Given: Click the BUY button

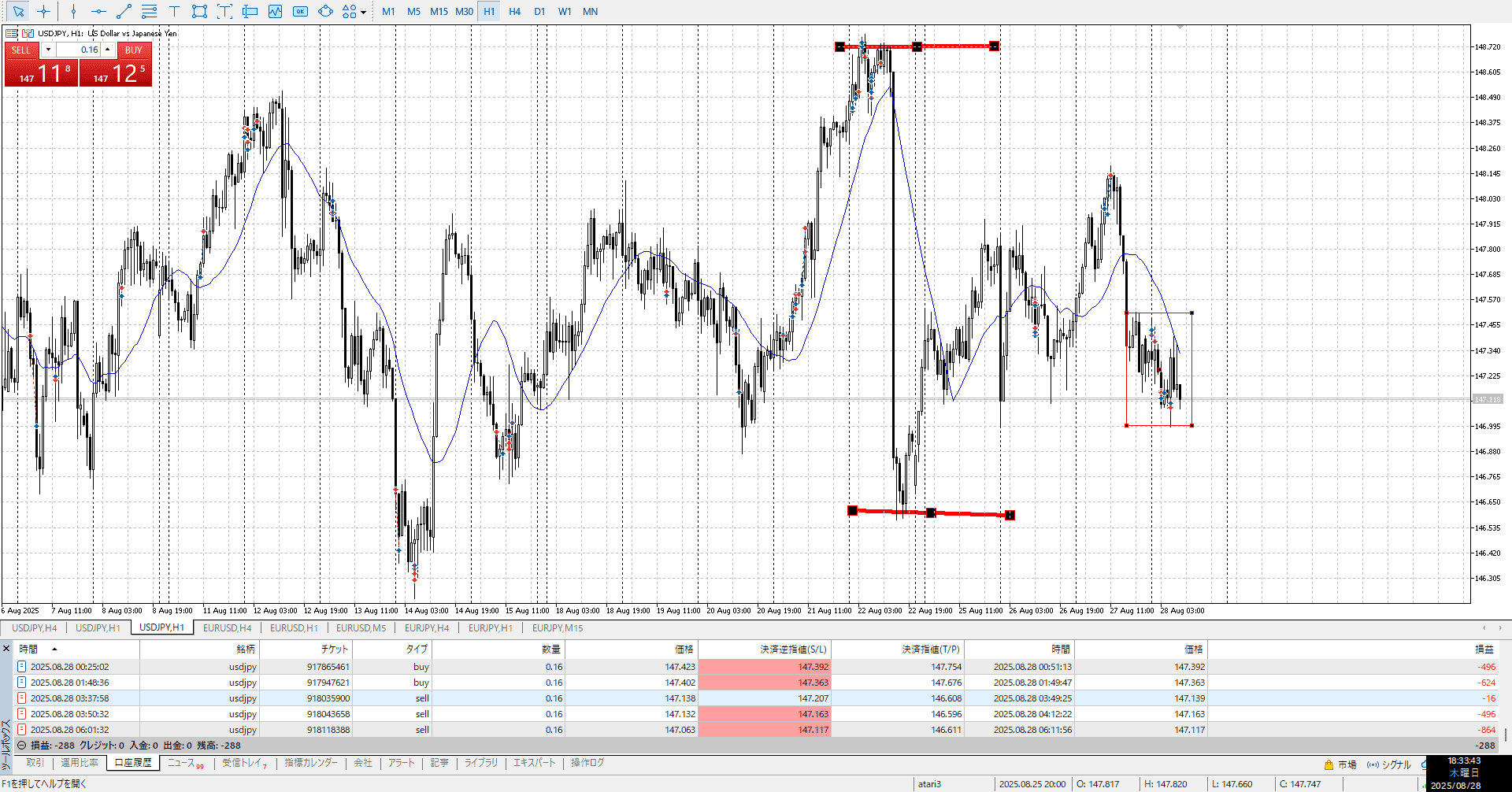Looking at the screenshot, I should (x=134, y=50).
